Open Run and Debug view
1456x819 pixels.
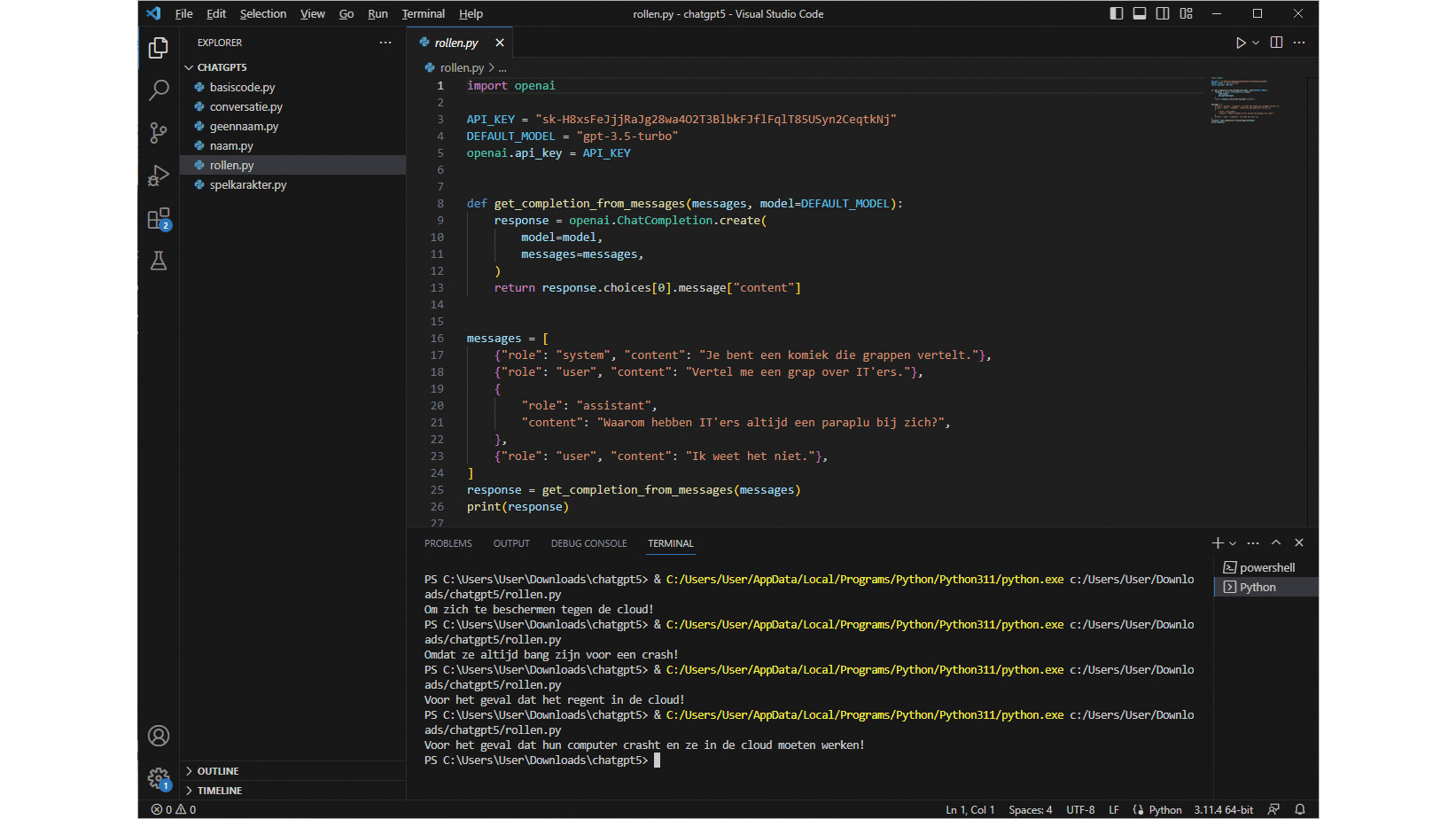point(159,175)
